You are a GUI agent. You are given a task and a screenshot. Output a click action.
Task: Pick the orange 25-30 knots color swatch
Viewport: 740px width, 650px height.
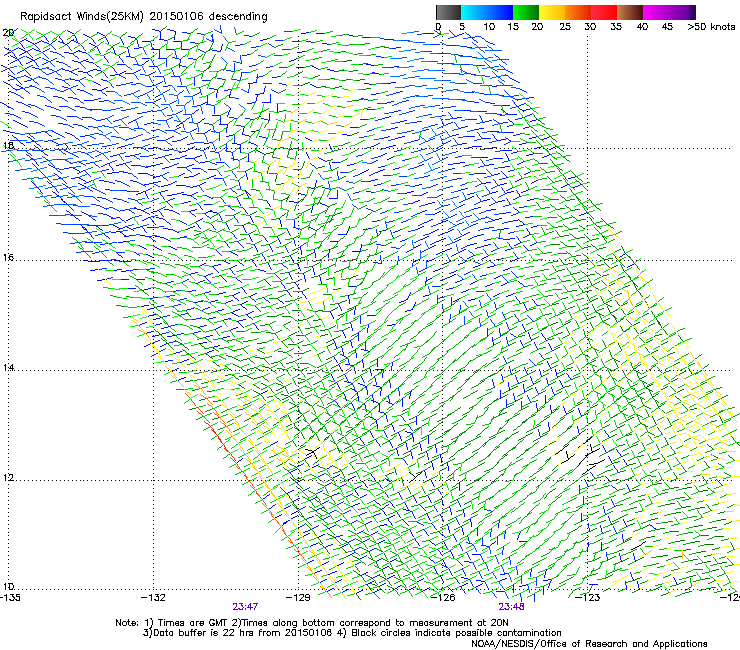578,12
